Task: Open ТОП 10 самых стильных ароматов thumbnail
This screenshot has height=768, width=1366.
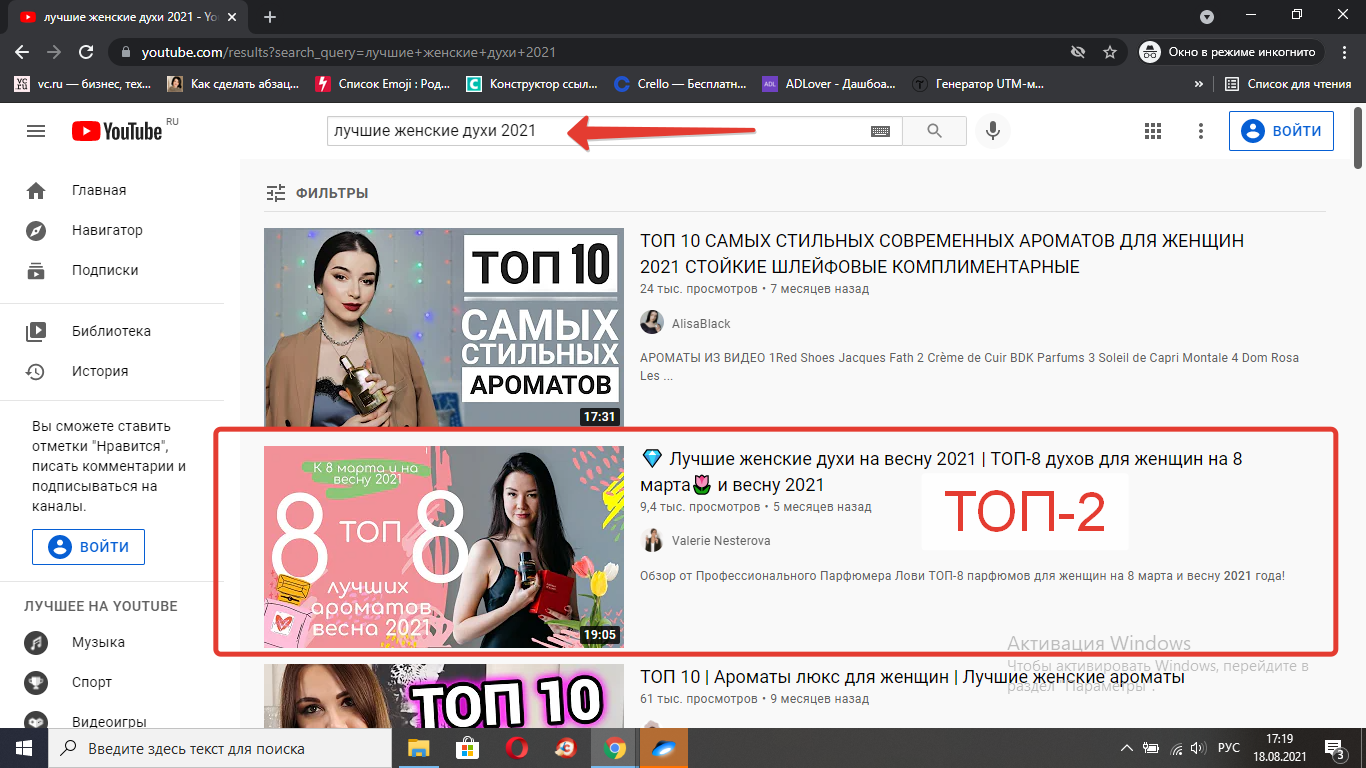Action: coord(444,328)
